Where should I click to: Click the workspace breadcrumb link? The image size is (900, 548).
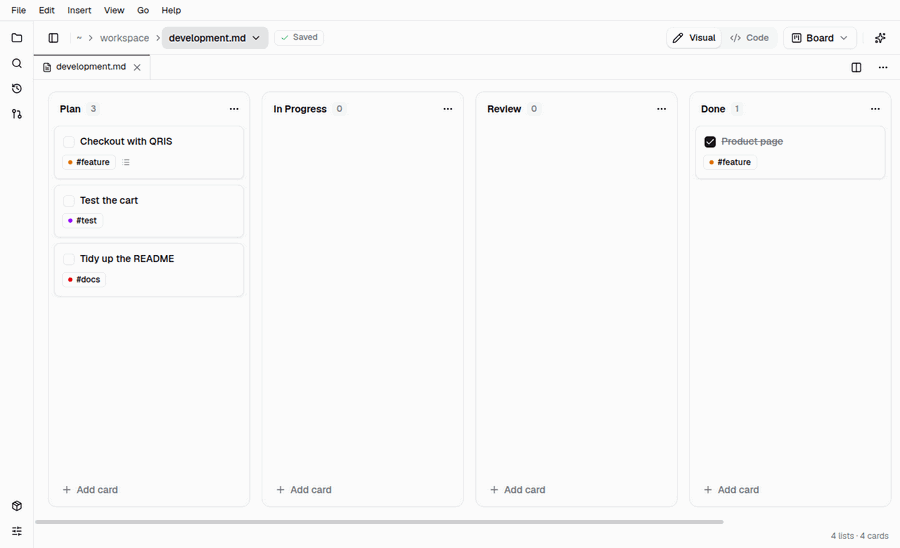125,38
